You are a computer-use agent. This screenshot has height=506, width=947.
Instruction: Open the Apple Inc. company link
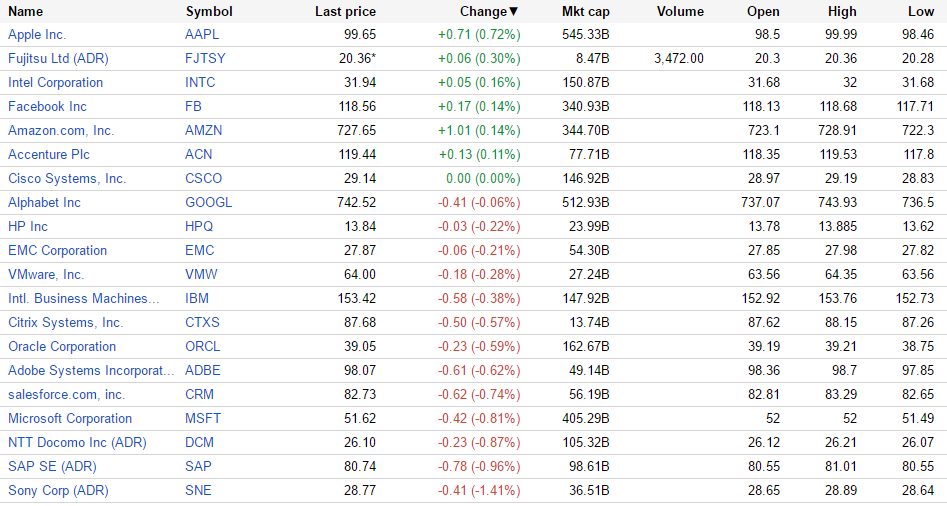37,35
